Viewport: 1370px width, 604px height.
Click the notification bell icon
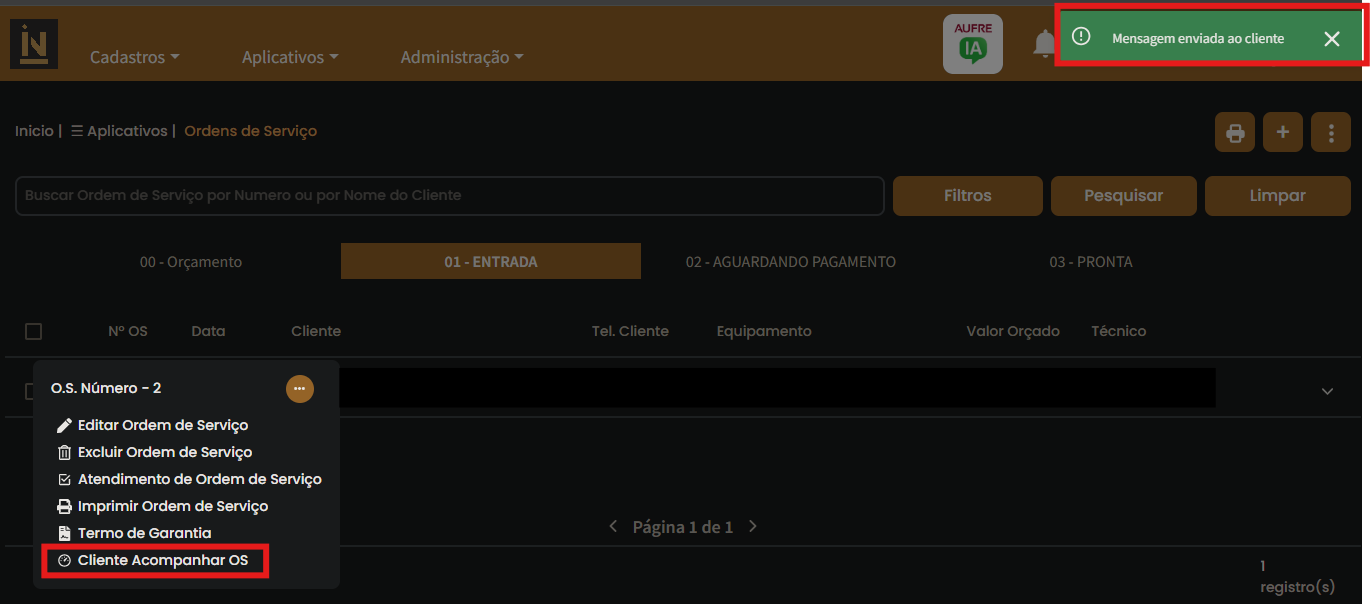[x=1044, y=44]
